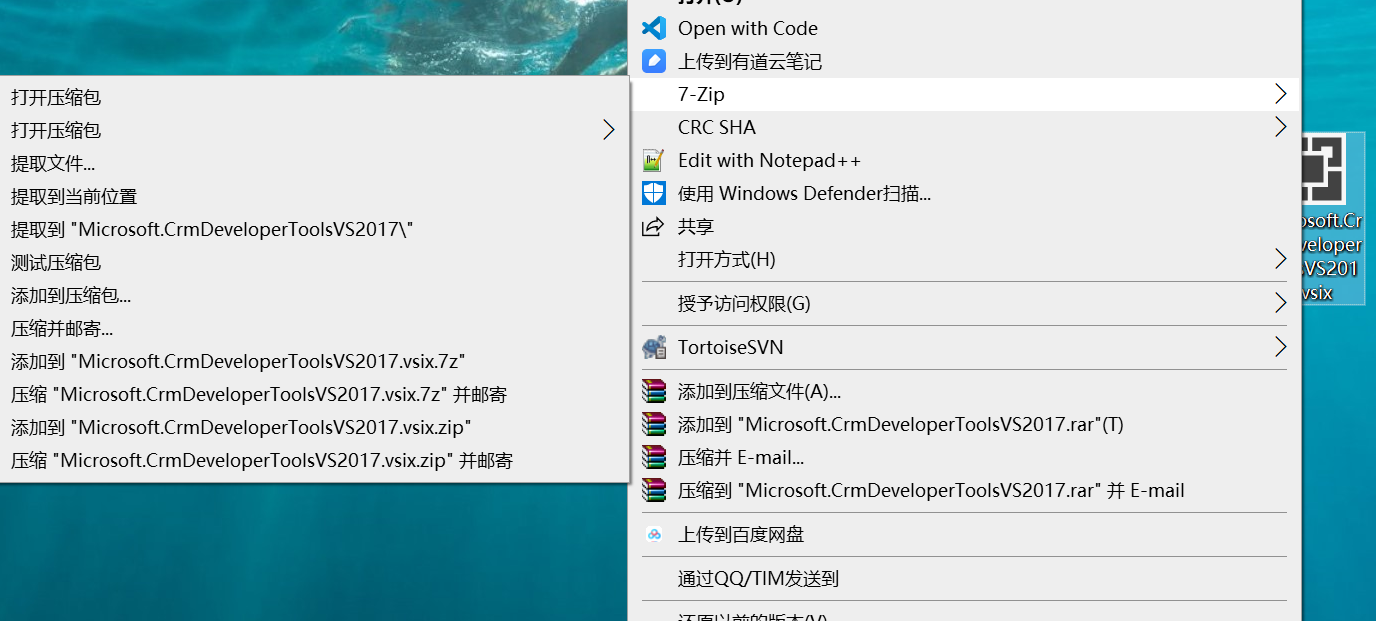Select 使用 Windows Defender扫描...
The height and width of the screenshot is (621, 1376).
965,193
